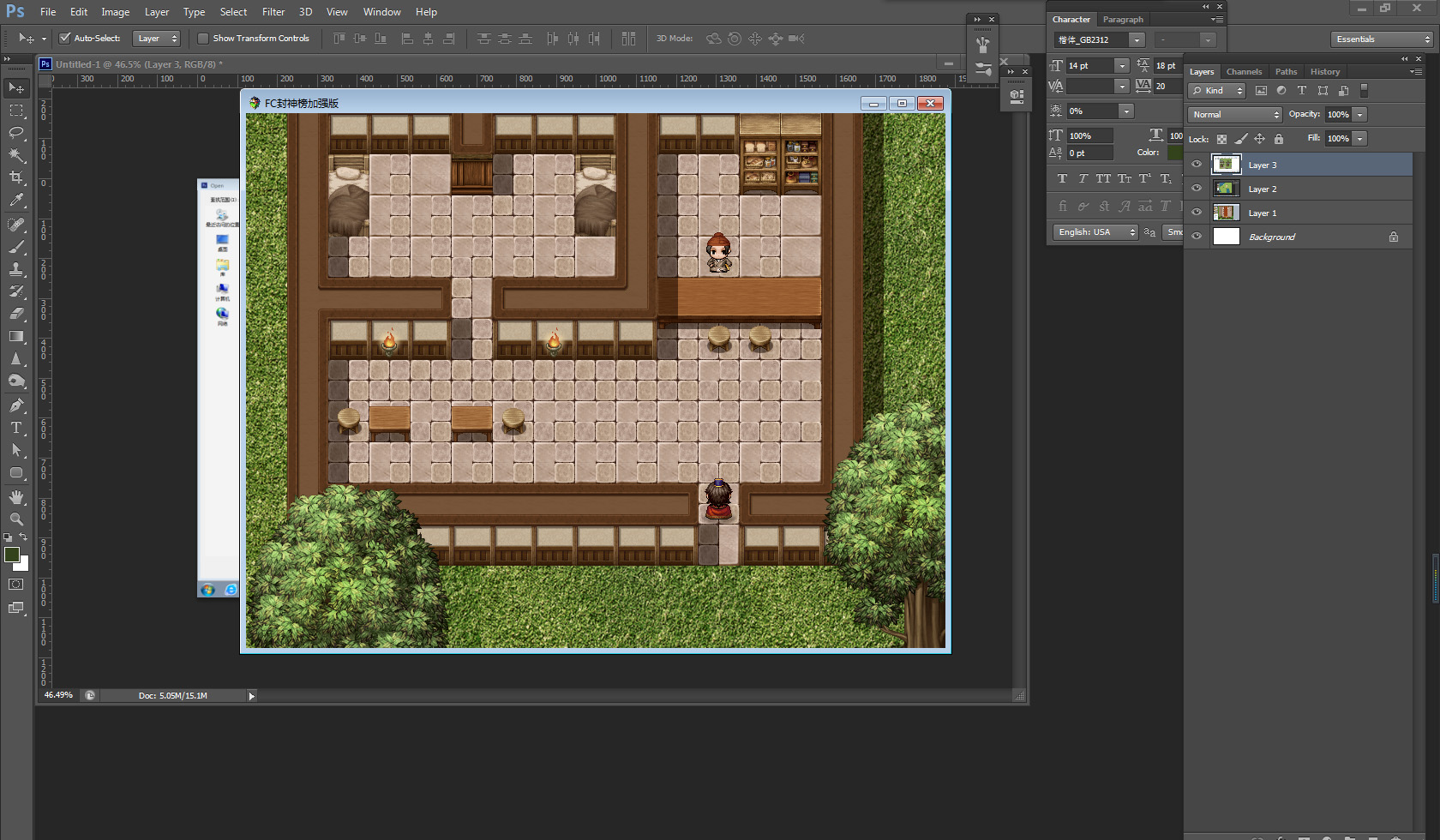Toggle Background layer visibility eye
The height and width of the screenshot is (840, 1440).
click(x=1197, y=237)
